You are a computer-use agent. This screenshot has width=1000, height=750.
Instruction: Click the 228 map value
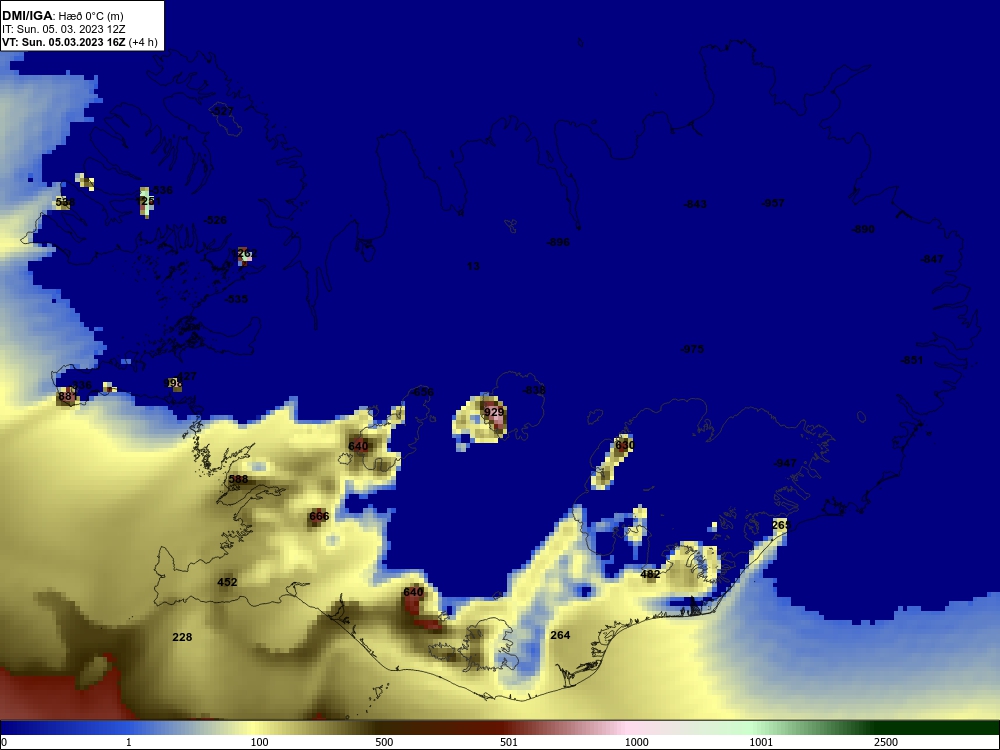(x=182, y=636)
